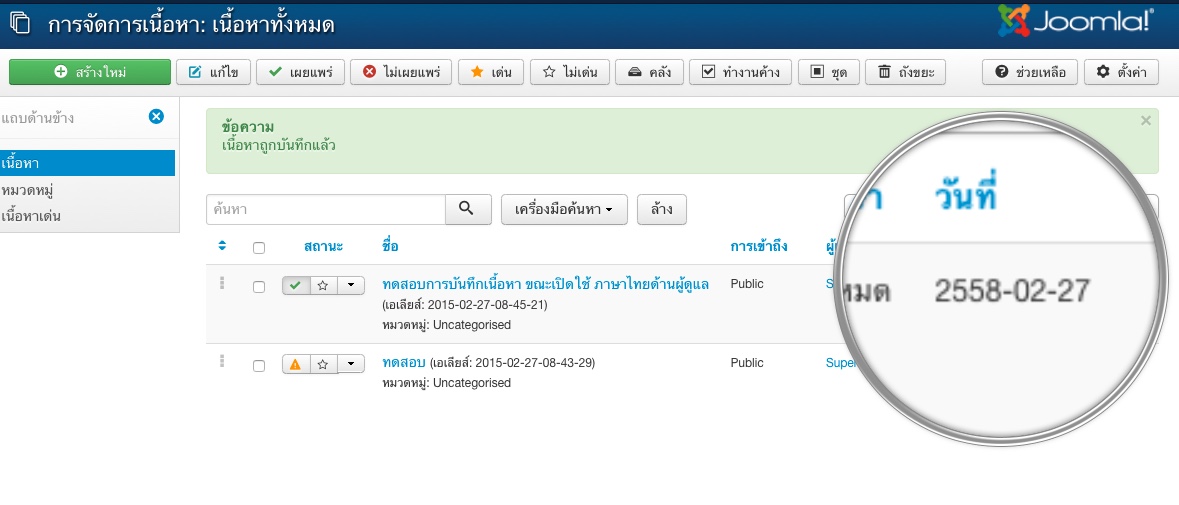Toggle featured star of ทดสอบ article row

click(323, 364)
